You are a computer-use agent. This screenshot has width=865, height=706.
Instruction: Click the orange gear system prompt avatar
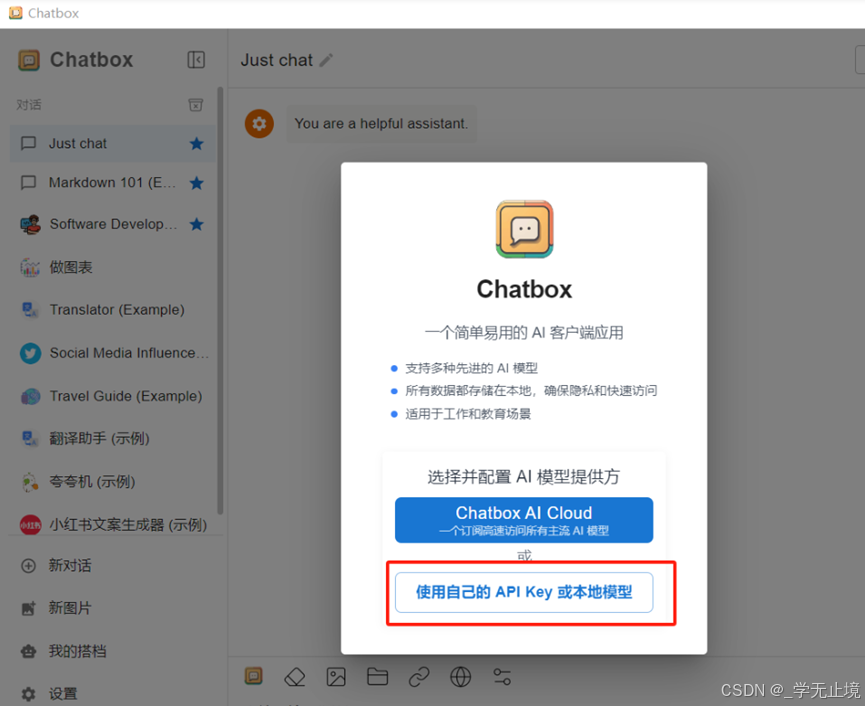(259, 124)
